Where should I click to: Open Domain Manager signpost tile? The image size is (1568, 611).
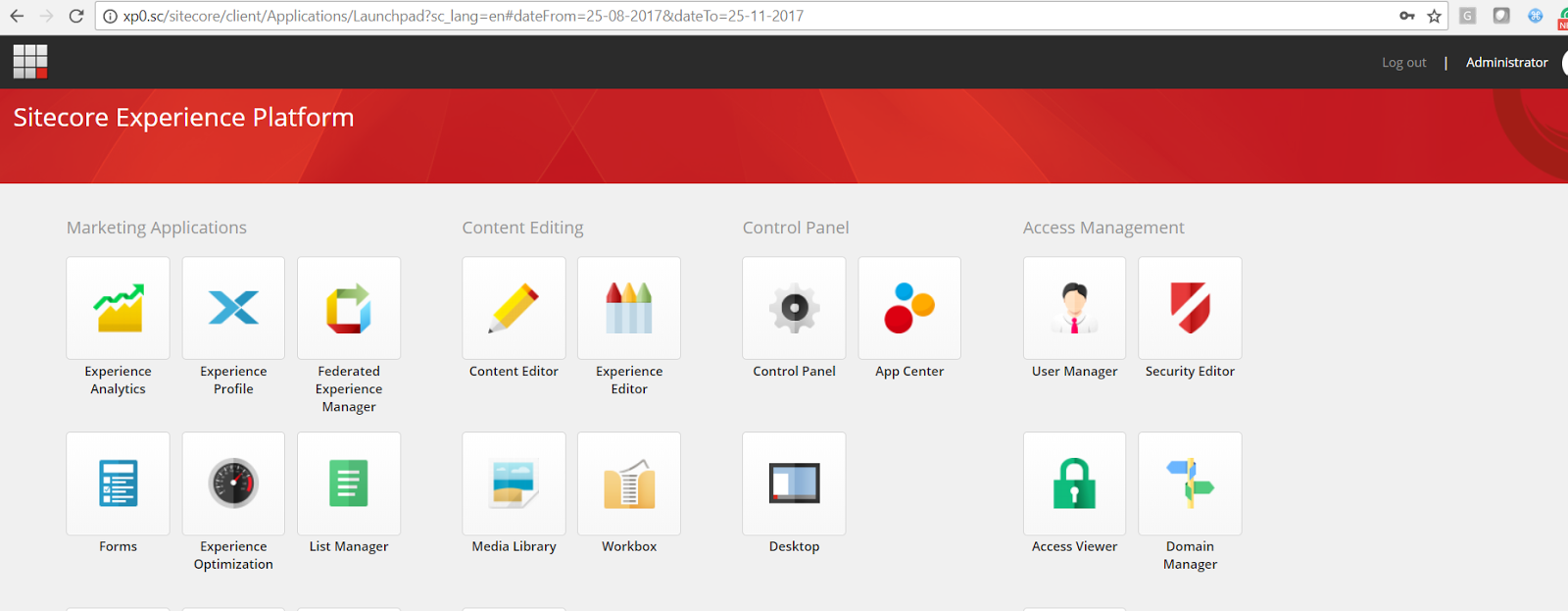(x=1190, y=484)
